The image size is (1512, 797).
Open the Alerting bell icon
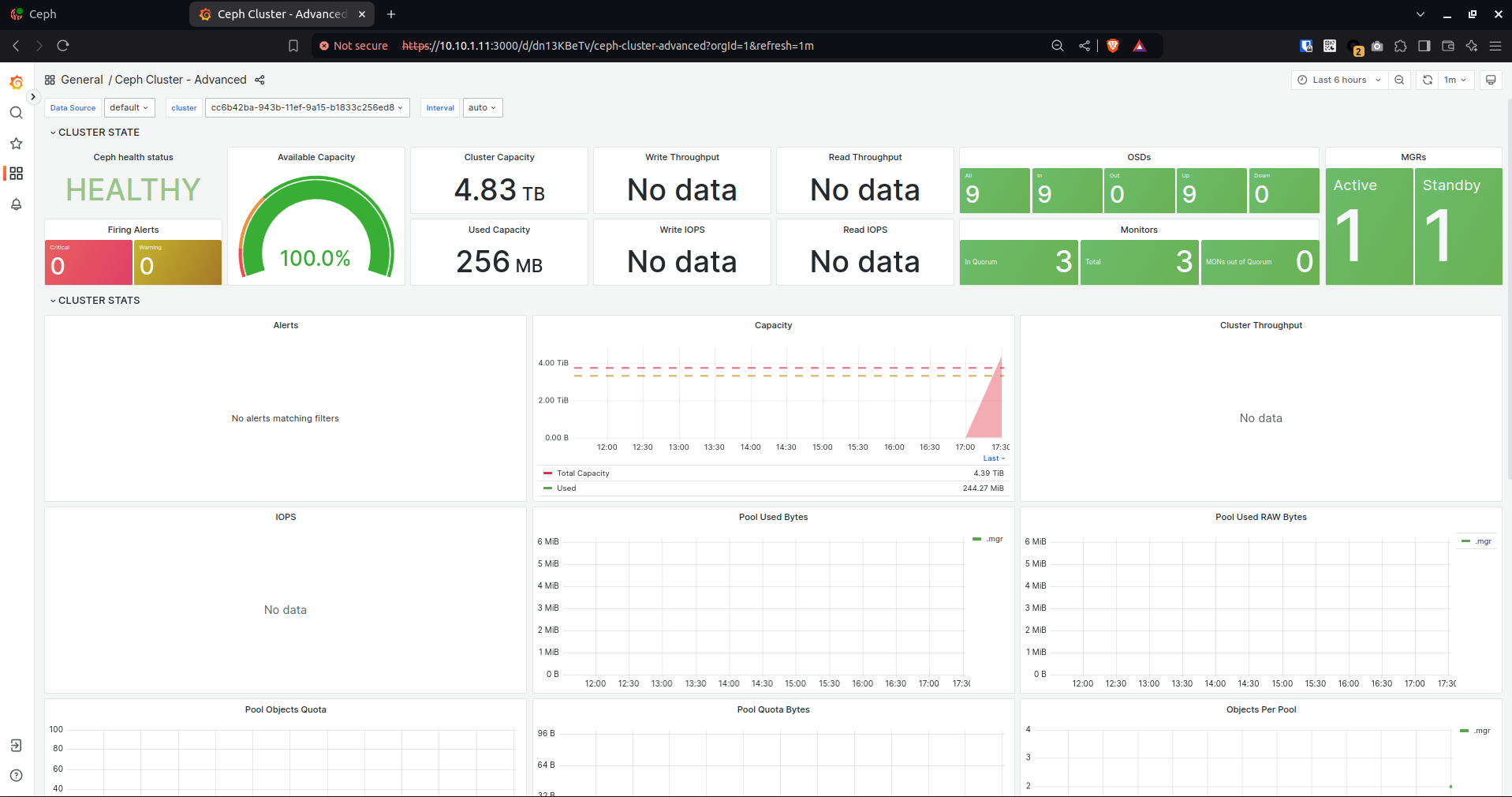(16, 204)
